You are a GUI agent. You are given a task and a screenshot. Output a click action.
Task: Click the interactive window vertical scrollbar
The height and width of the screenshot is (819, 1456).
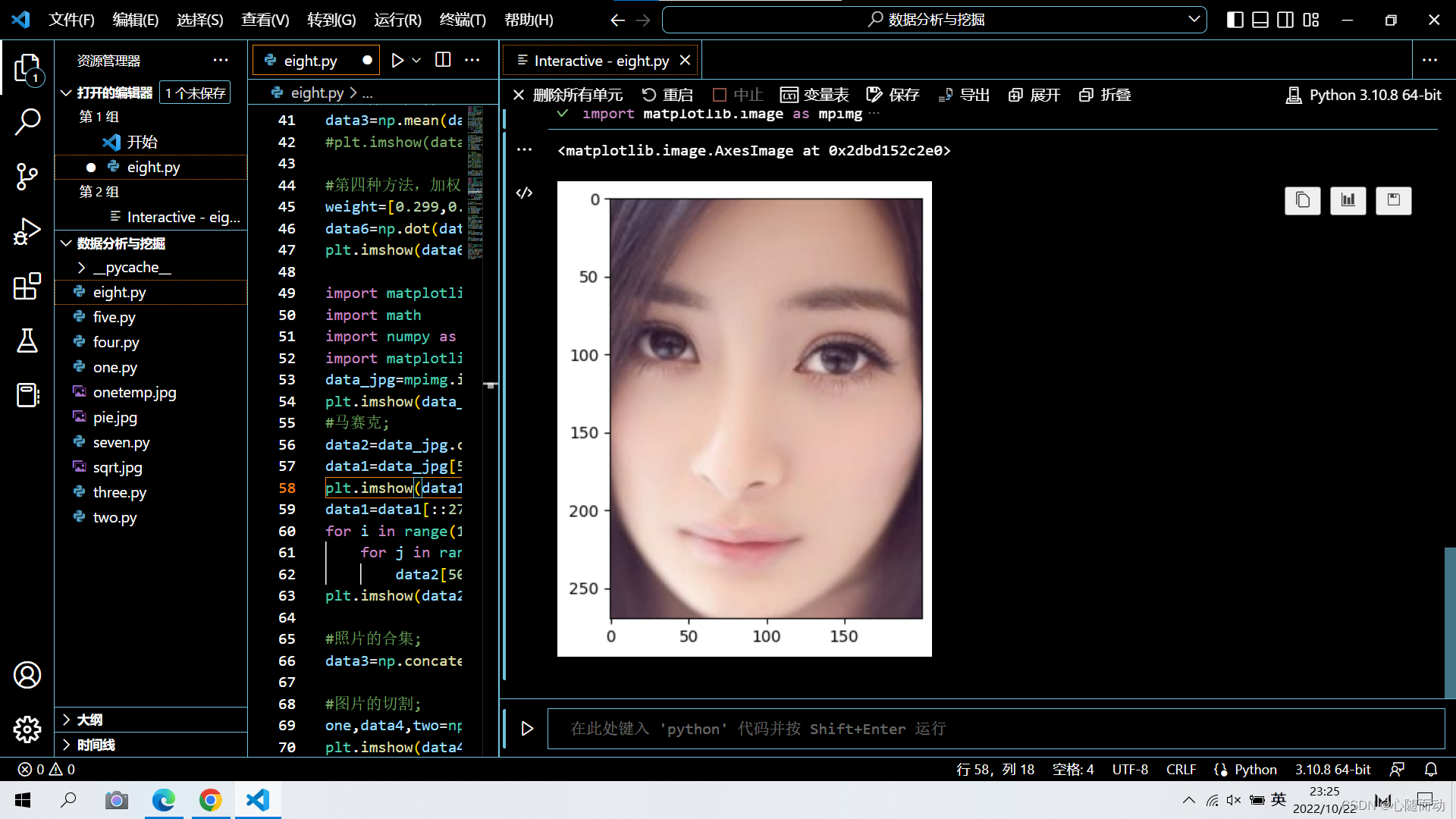click(1449, 622)
